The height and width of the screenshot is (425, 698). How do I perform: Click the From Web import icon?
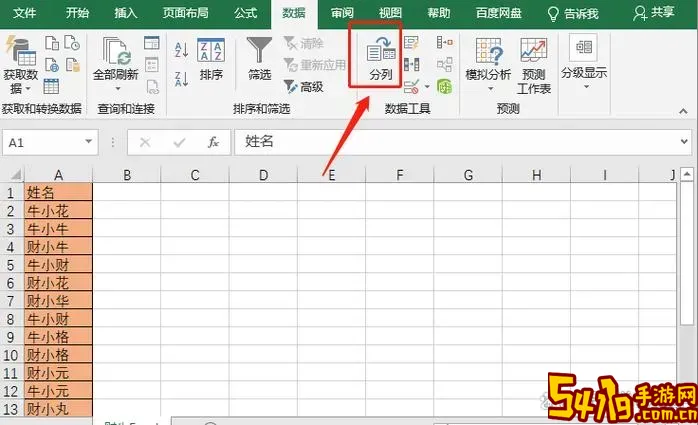click(x=52, y=65)
